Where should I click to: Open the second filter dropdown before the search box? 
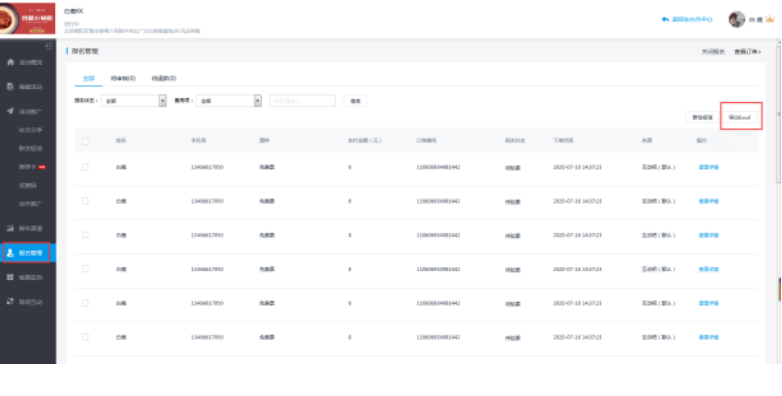click(228, 101)
